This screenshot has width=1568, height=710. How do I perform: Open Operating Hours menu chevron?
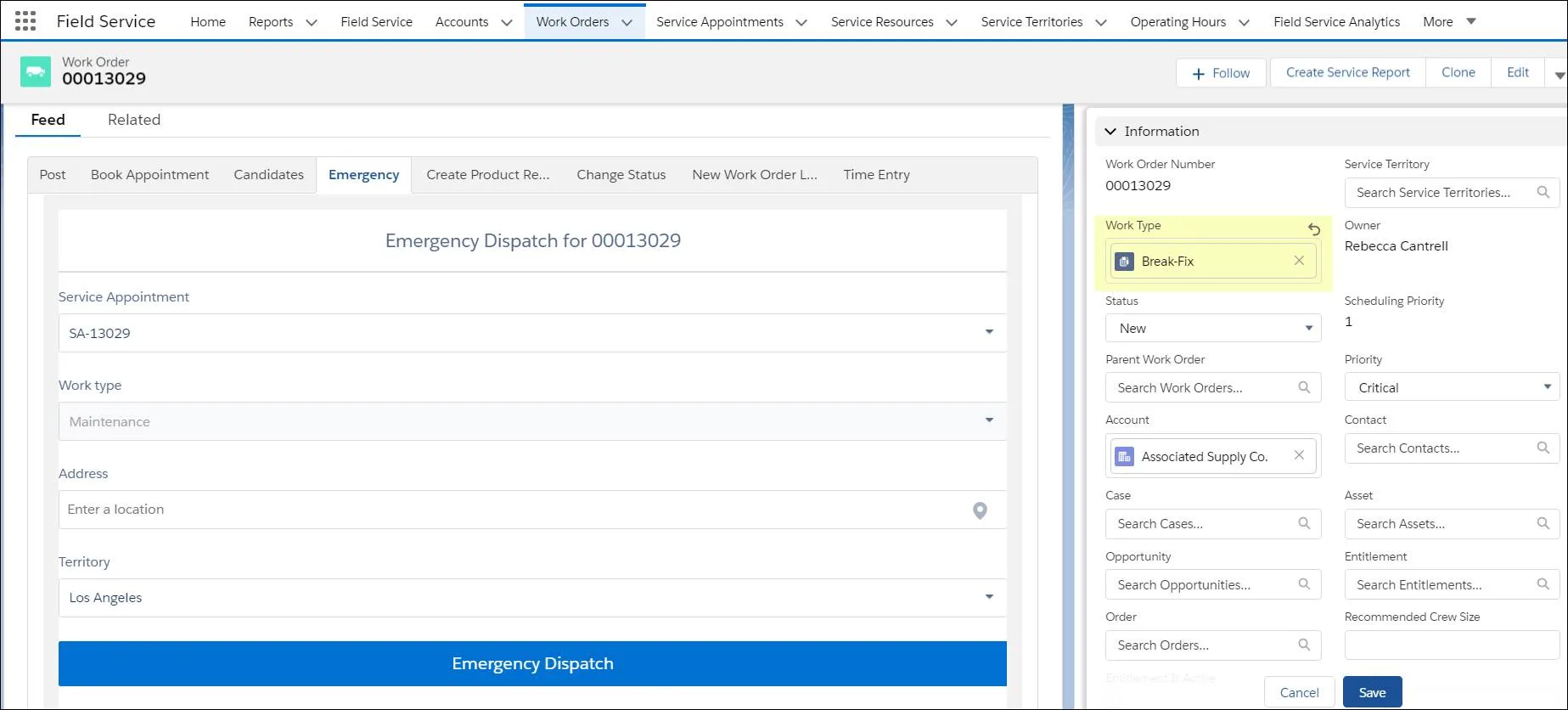pyautogui.click(x=1244, y=23)
